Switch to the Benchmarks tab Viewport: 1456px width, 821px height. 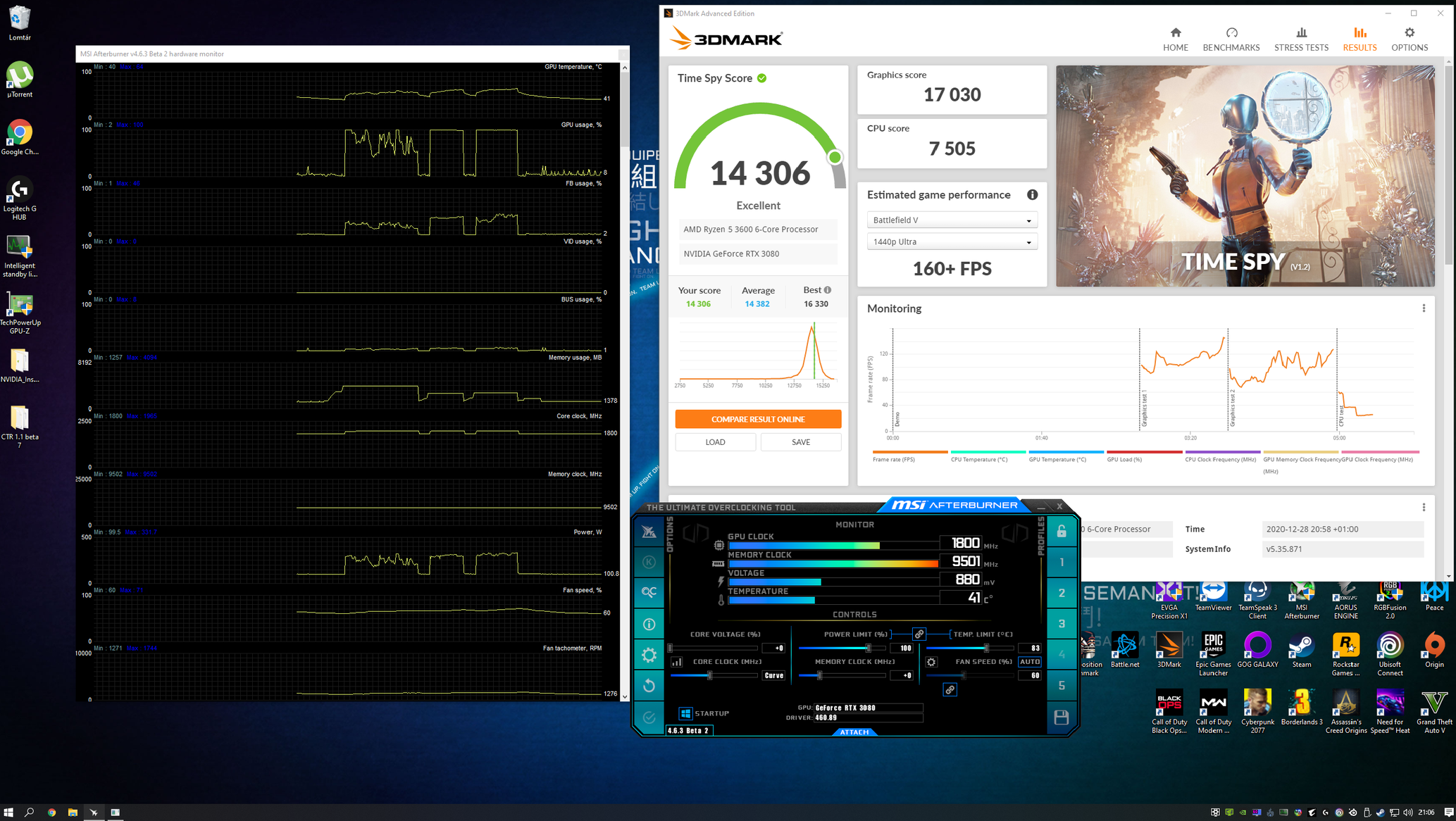pos(1231,39)
